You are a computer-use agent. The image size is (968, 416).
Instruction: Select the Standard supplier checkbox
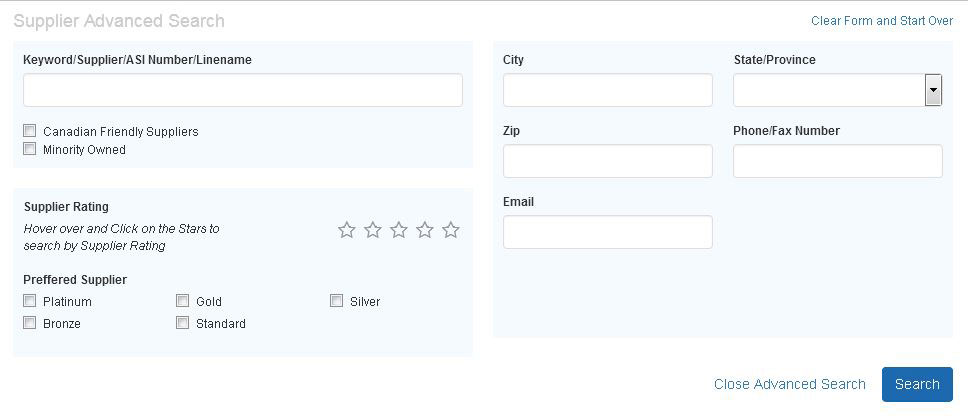(182, 323)
